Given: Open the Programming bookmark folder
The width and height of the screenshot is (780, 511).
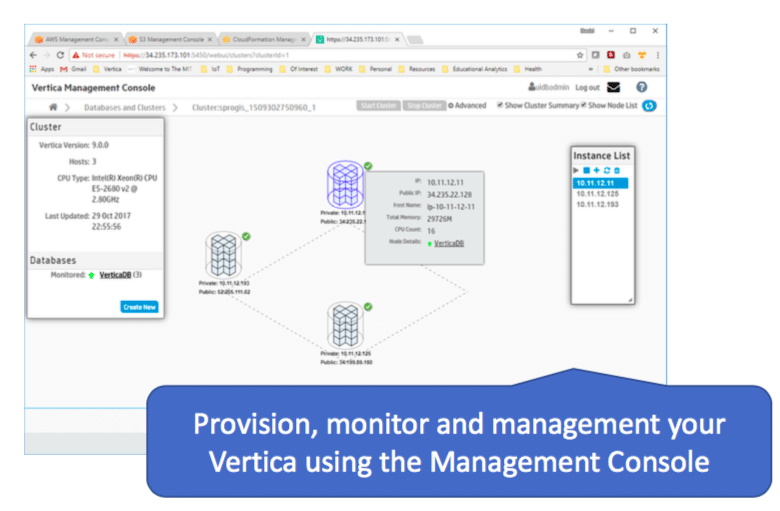Looking at the screenshot, I should 250,69.
